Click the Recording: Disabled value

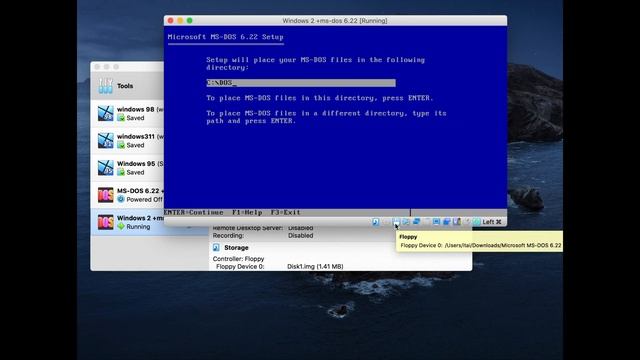(301, 236)
